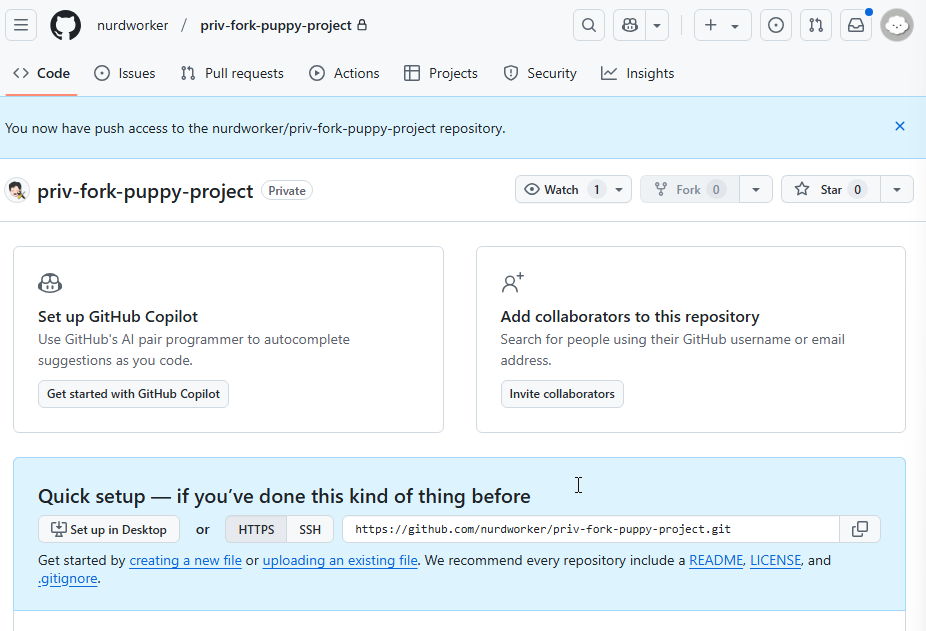Image resolution: width=926 pixels, height=631 pixels.
Task: Expand Copilot dropdown arrow in header
Action: tap(657, 25)
